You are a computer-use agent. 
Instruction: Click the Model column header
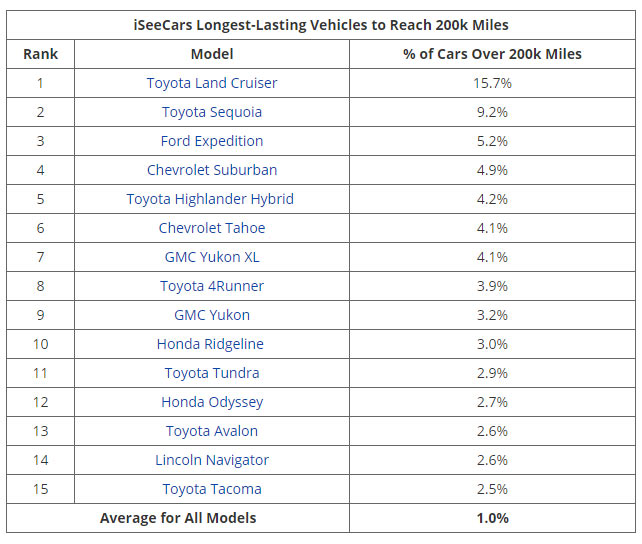(212, 54)
